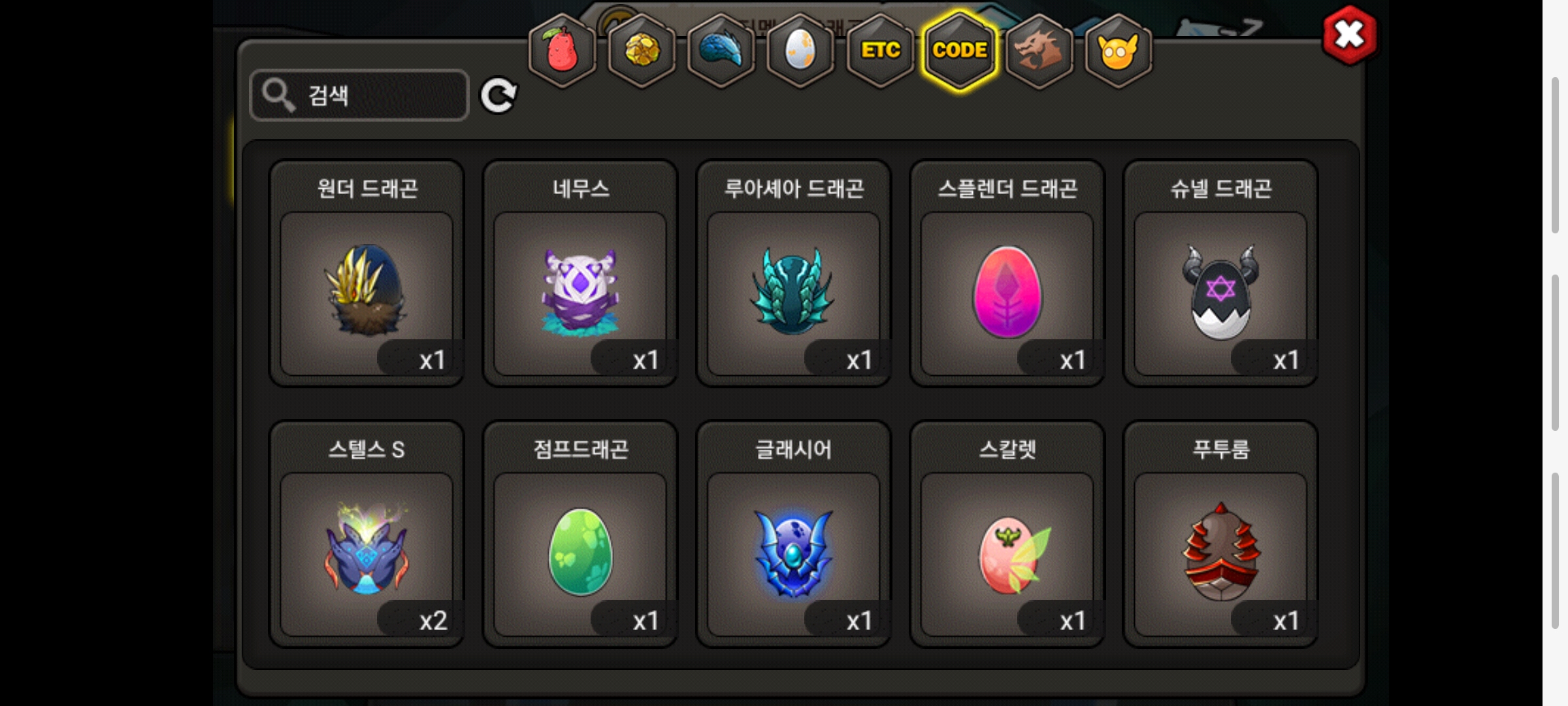Select the 스텔스 S egg with x2
1568x706 pixels.
click(367, 534)
